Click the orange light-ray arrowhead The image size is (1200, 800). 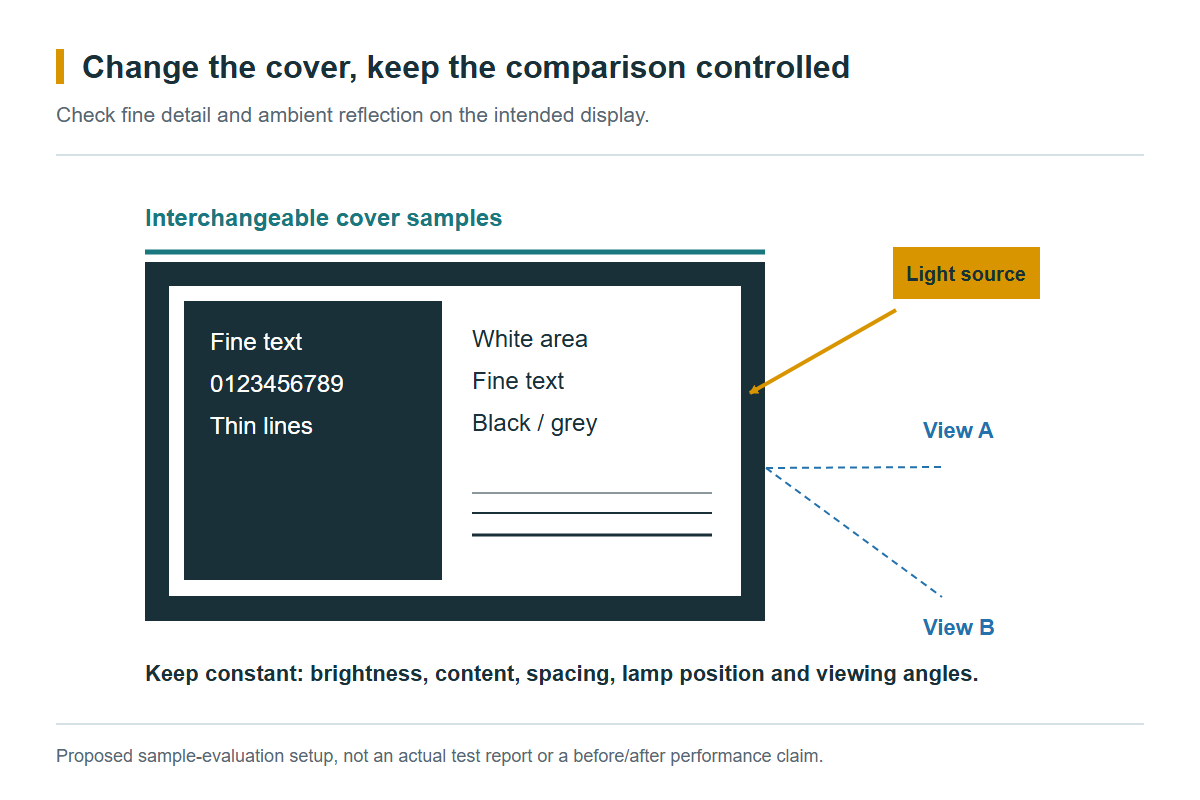(x=755, y=390)
